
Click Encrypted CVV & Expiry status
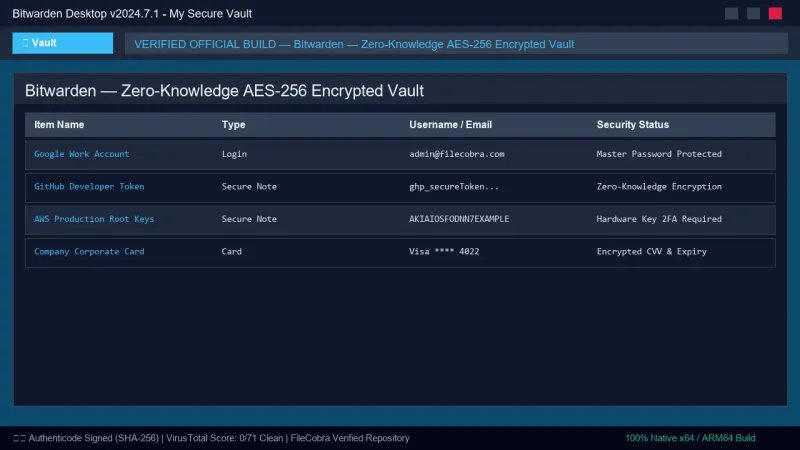click(x=652, y=252)
